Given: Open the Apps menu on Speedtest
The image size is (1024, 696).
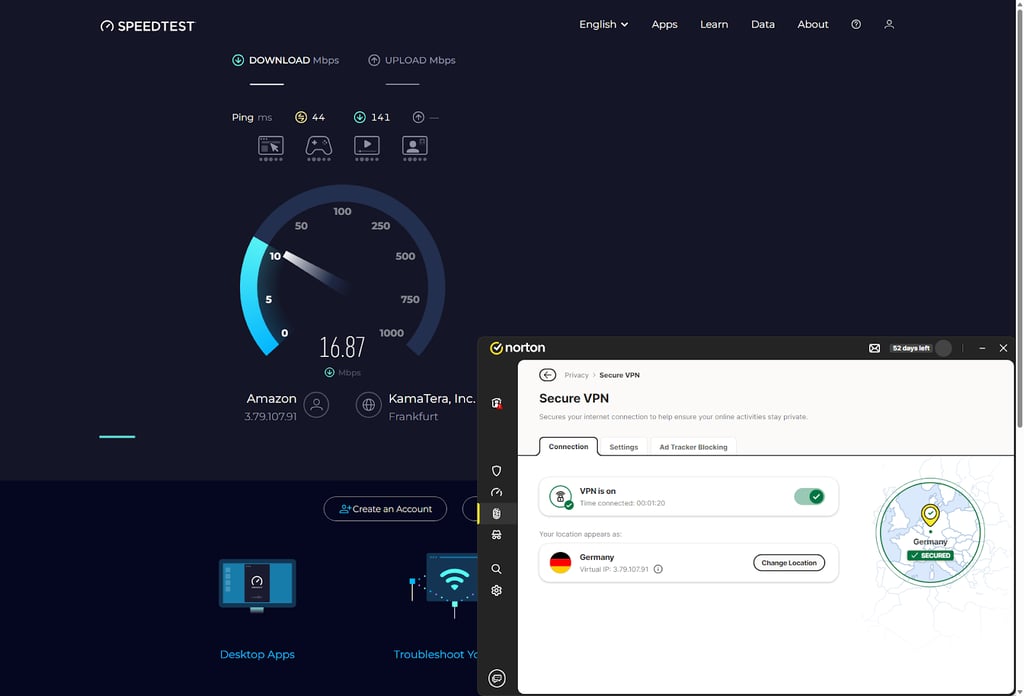Looking at the screenshot, I should pos(664,24).
